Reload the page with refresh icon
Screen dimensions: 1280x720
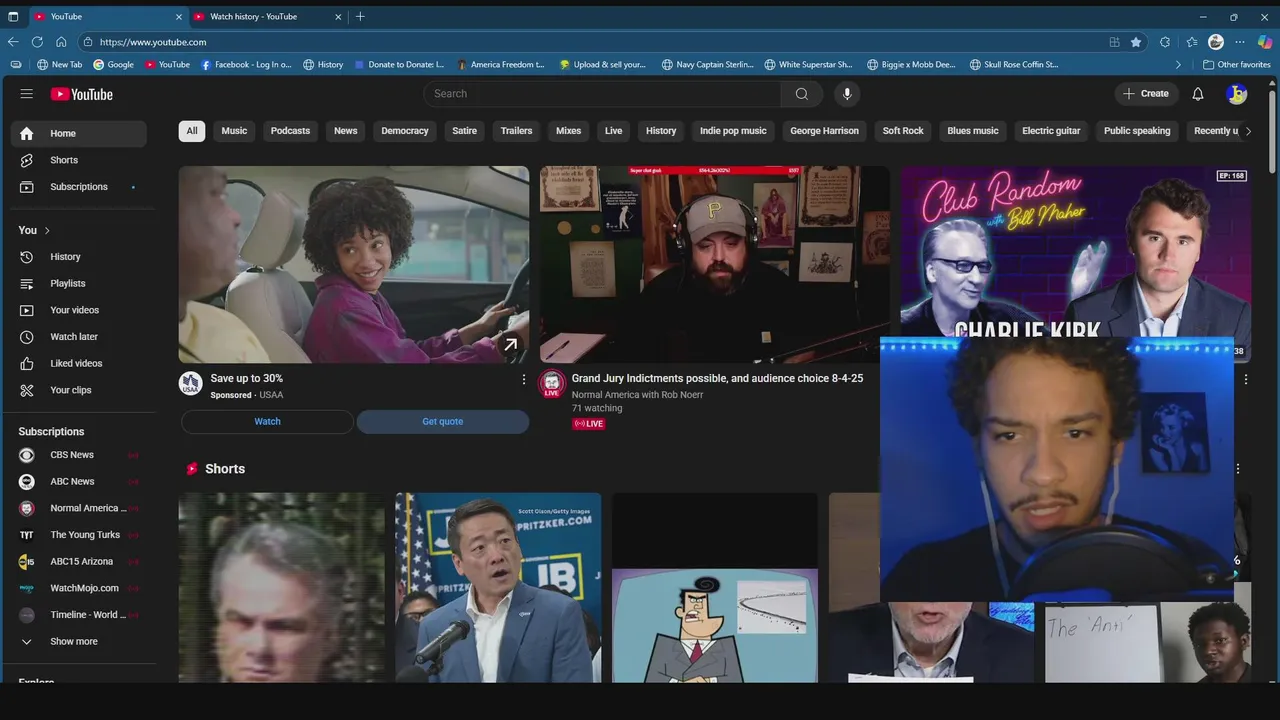[x=37, y=42]
